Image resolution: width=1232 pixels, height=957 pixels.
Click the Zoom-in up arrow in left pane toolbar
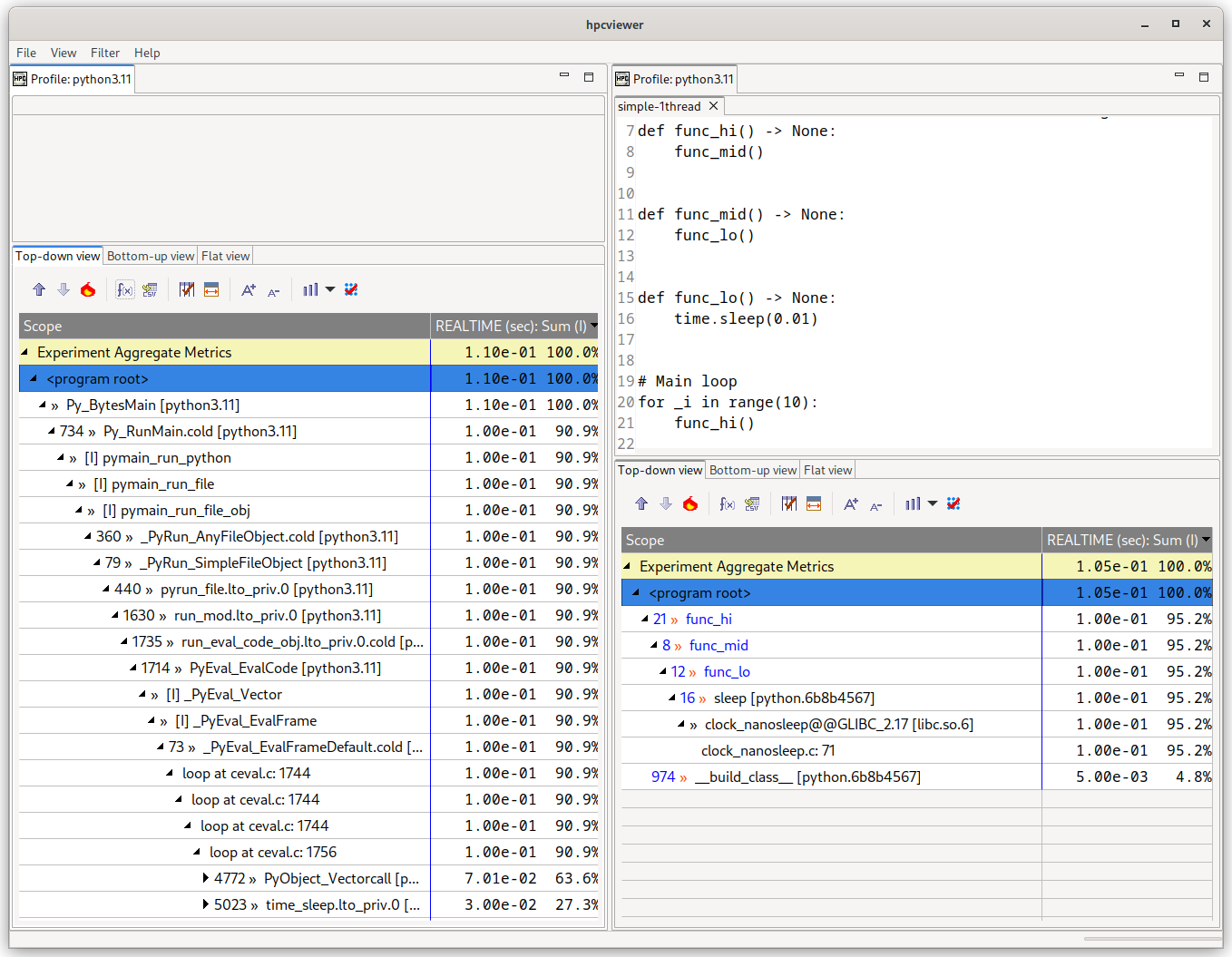coord(39,289)
